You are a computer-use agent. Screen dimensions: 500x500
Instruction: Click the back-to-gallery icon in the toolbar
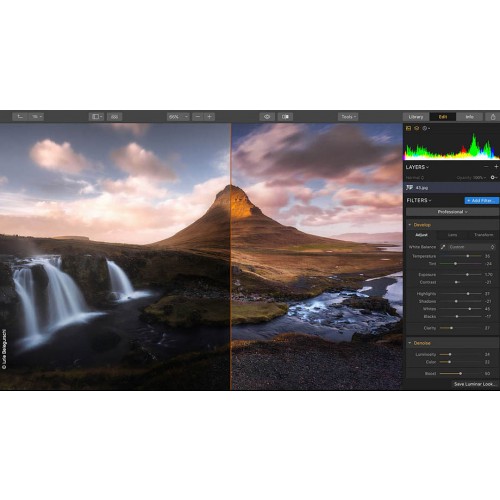coord(20,117)
